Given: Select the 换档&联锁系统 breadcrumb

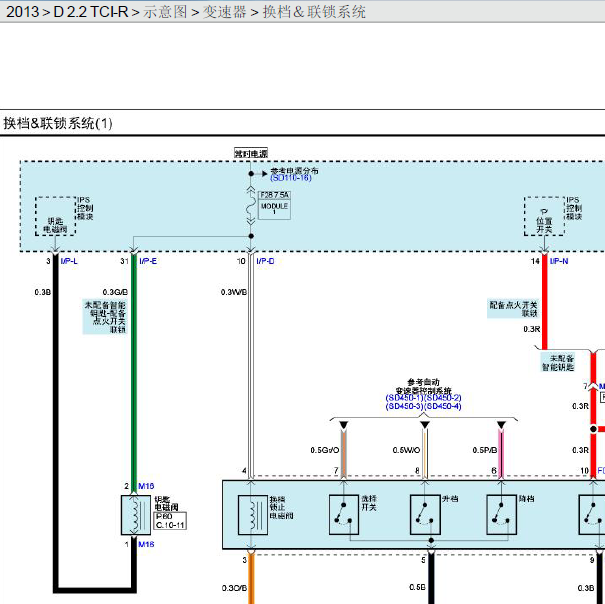Looking at the screenshot, I should tap(314, 12).
